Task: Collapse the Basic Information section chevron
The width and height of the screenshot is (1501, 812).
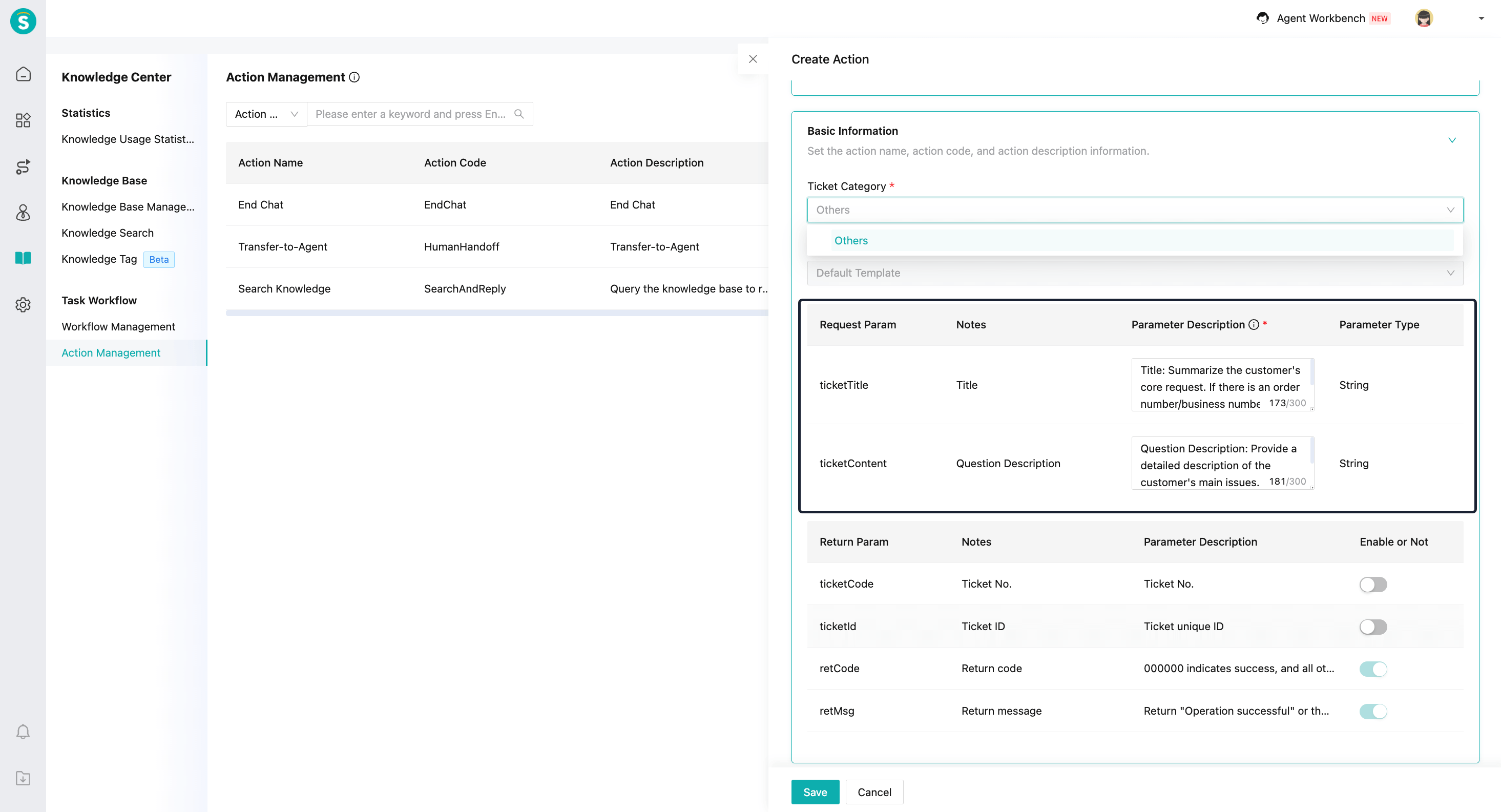Action: (1451, 140)
